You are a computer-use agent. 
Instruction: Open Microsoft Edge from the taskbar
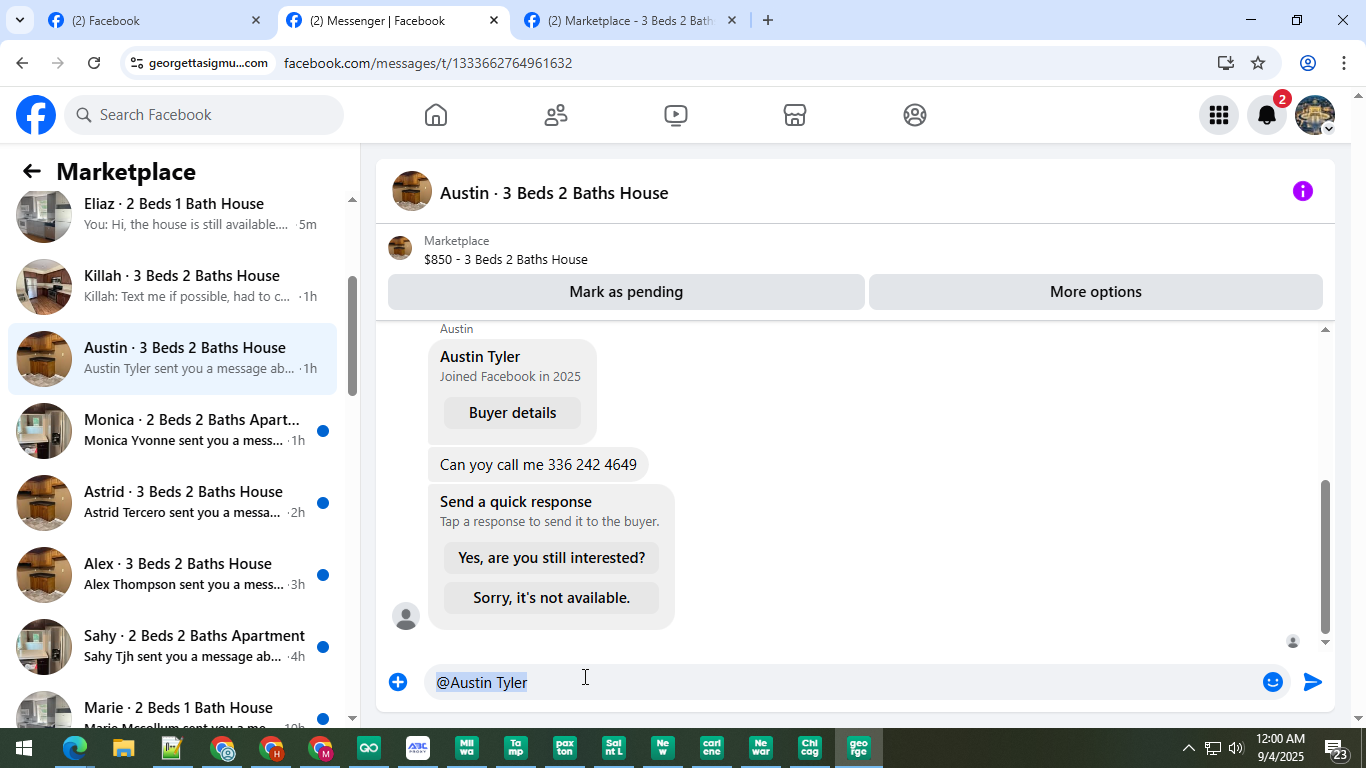click(75, 748)
